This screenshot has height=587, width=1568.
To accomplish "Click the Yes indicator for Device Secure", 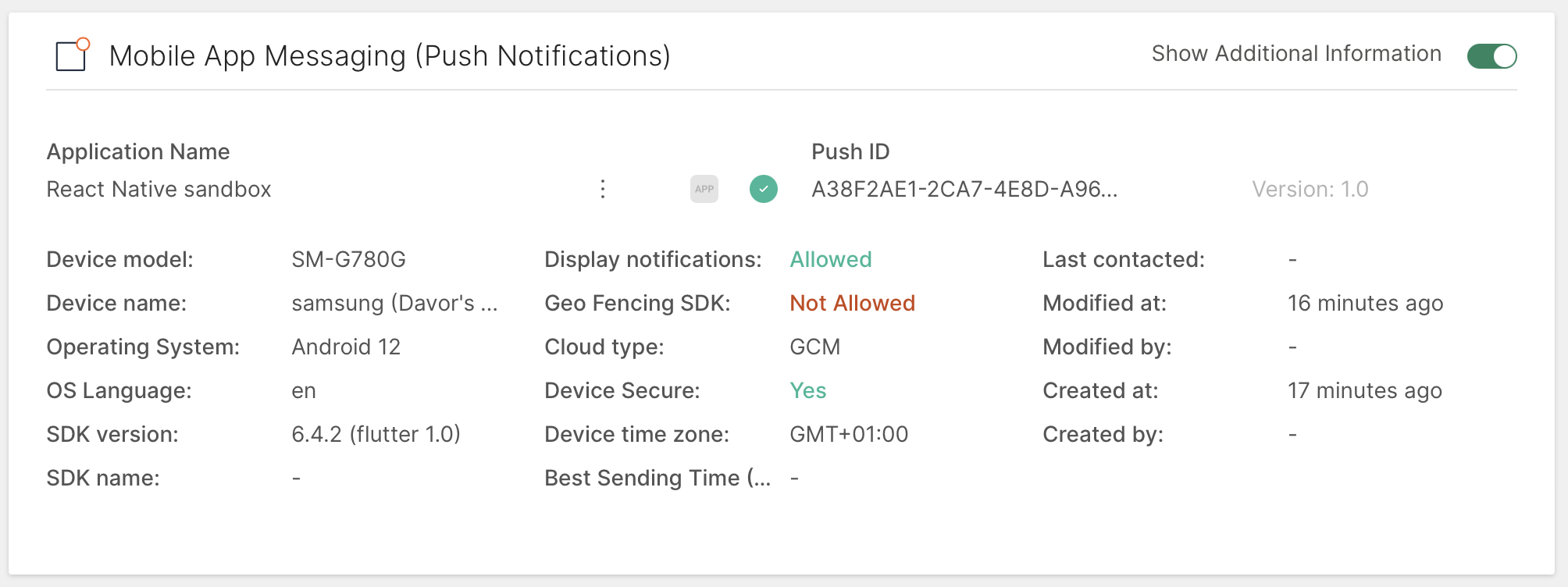I will [x=808, y=390].
